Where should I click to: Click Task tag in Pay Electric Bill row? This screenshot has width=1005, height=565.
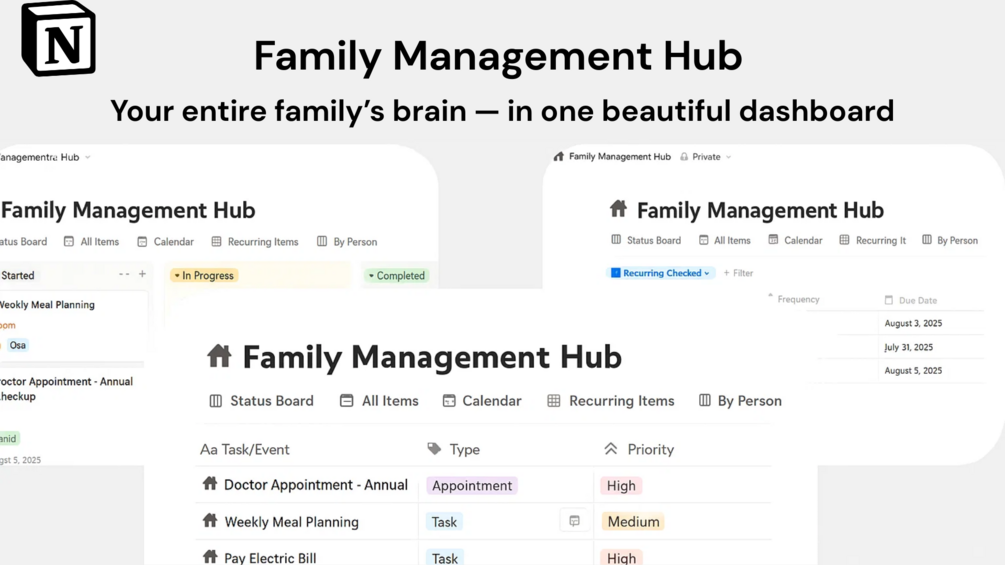pos(445,557)
